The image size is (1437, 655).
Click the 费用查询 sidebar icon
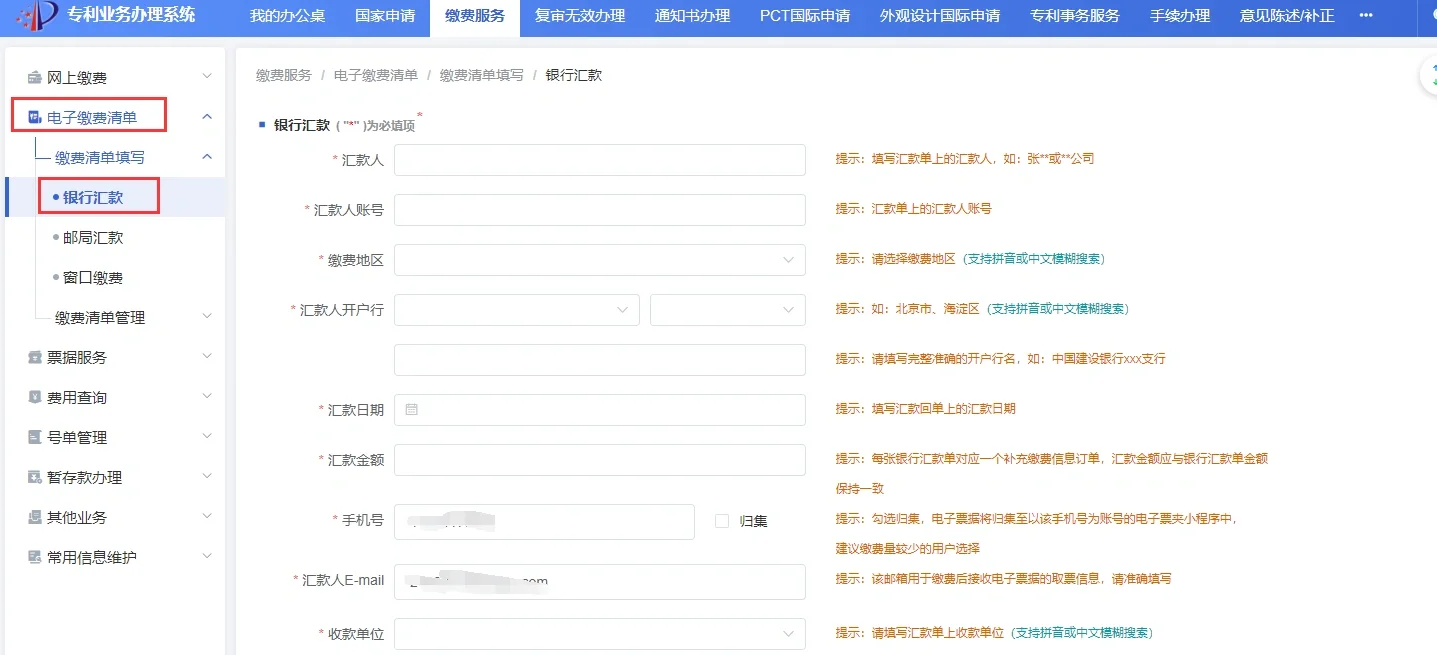[x=34, y=398]
